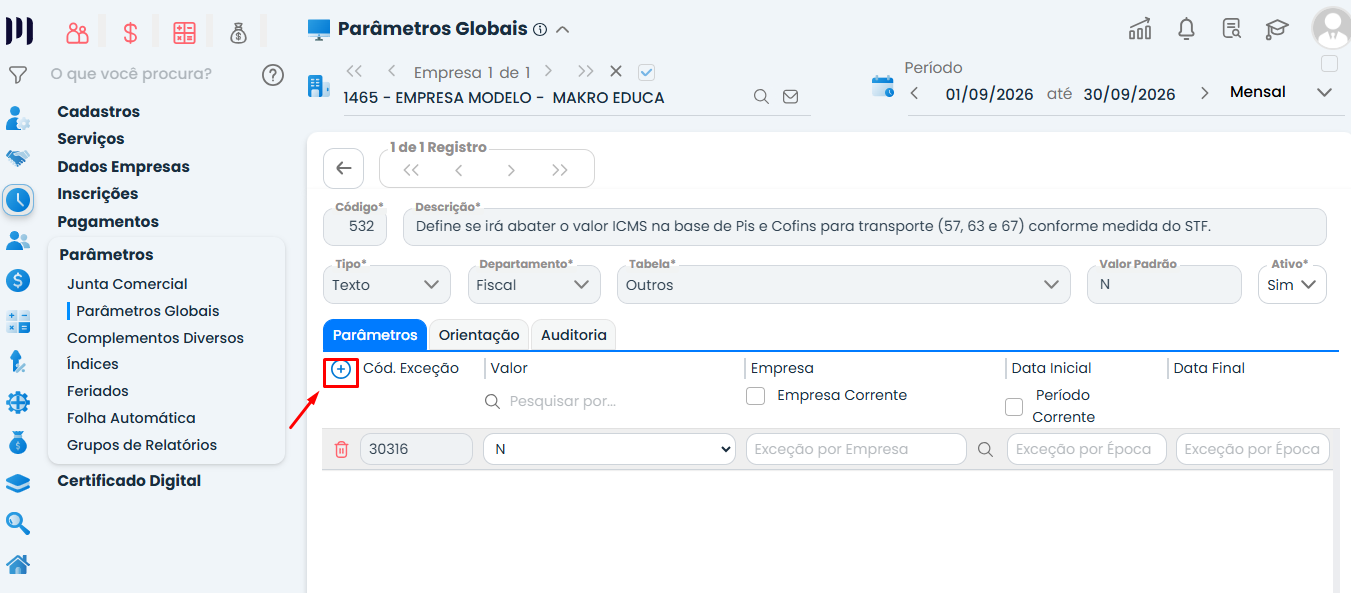Select the blue money bag sidebar icon
The image size is (1351, 593).
(18, 442)
